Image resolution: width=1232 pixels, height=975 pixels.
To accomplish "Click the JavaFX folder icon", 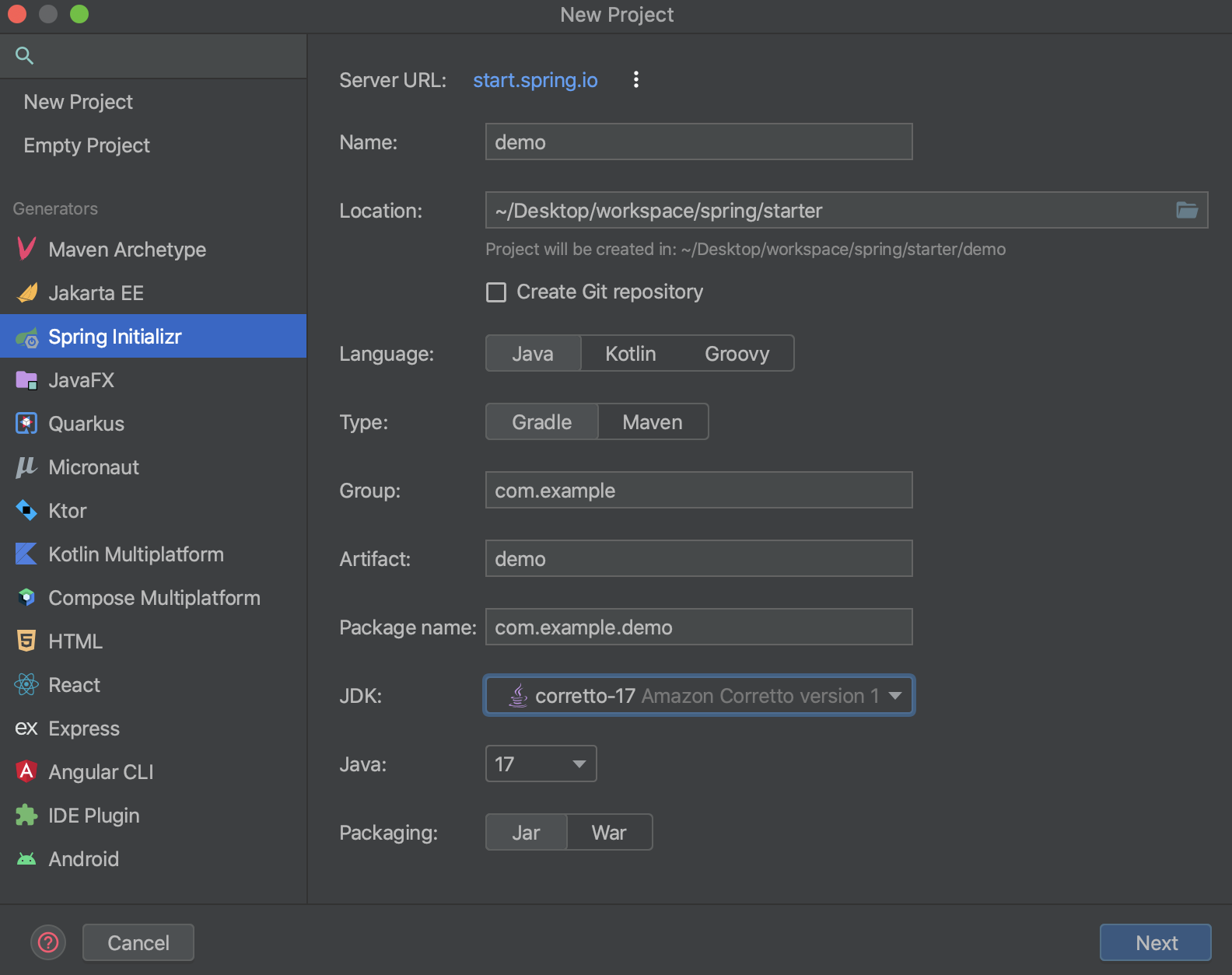I will tap(26, 380).
